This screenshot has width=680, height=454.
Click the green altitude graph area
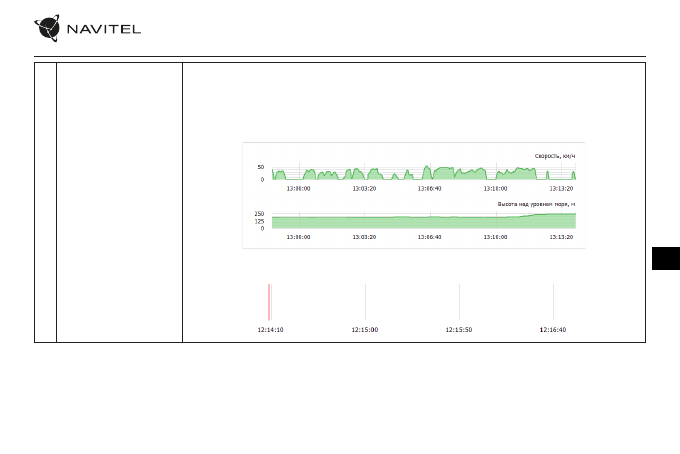click(420, 221)
